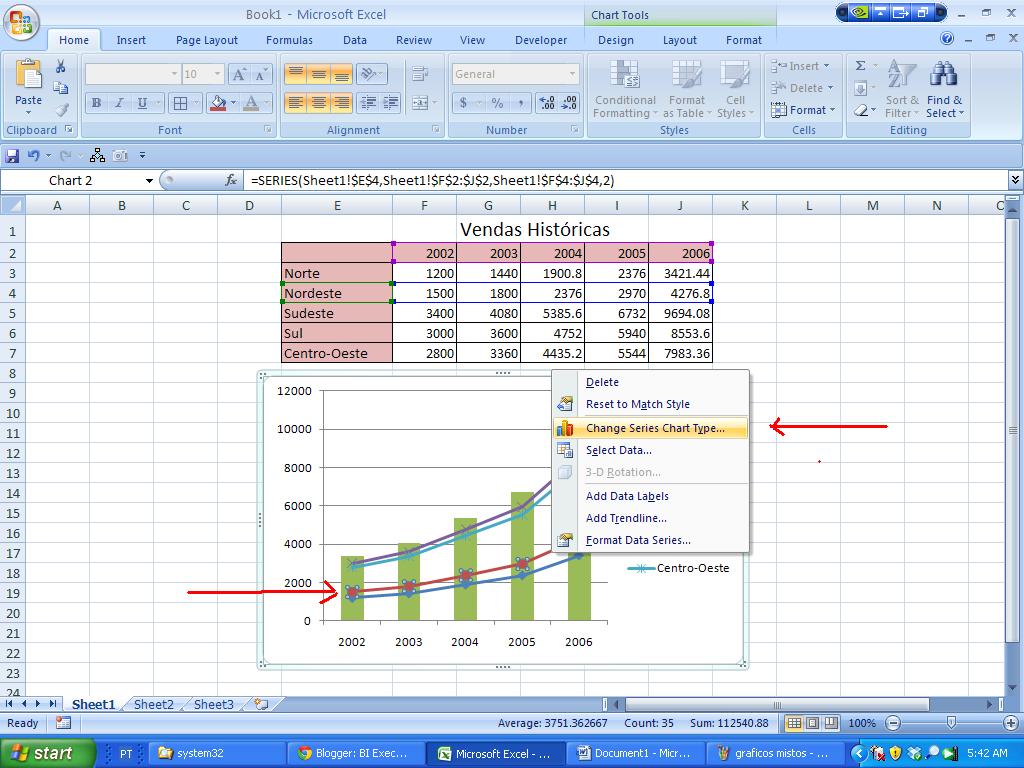Expand the Name Box dropdown arrow
The height and width of the screenshot is (768, 1024).
[149, 181]
